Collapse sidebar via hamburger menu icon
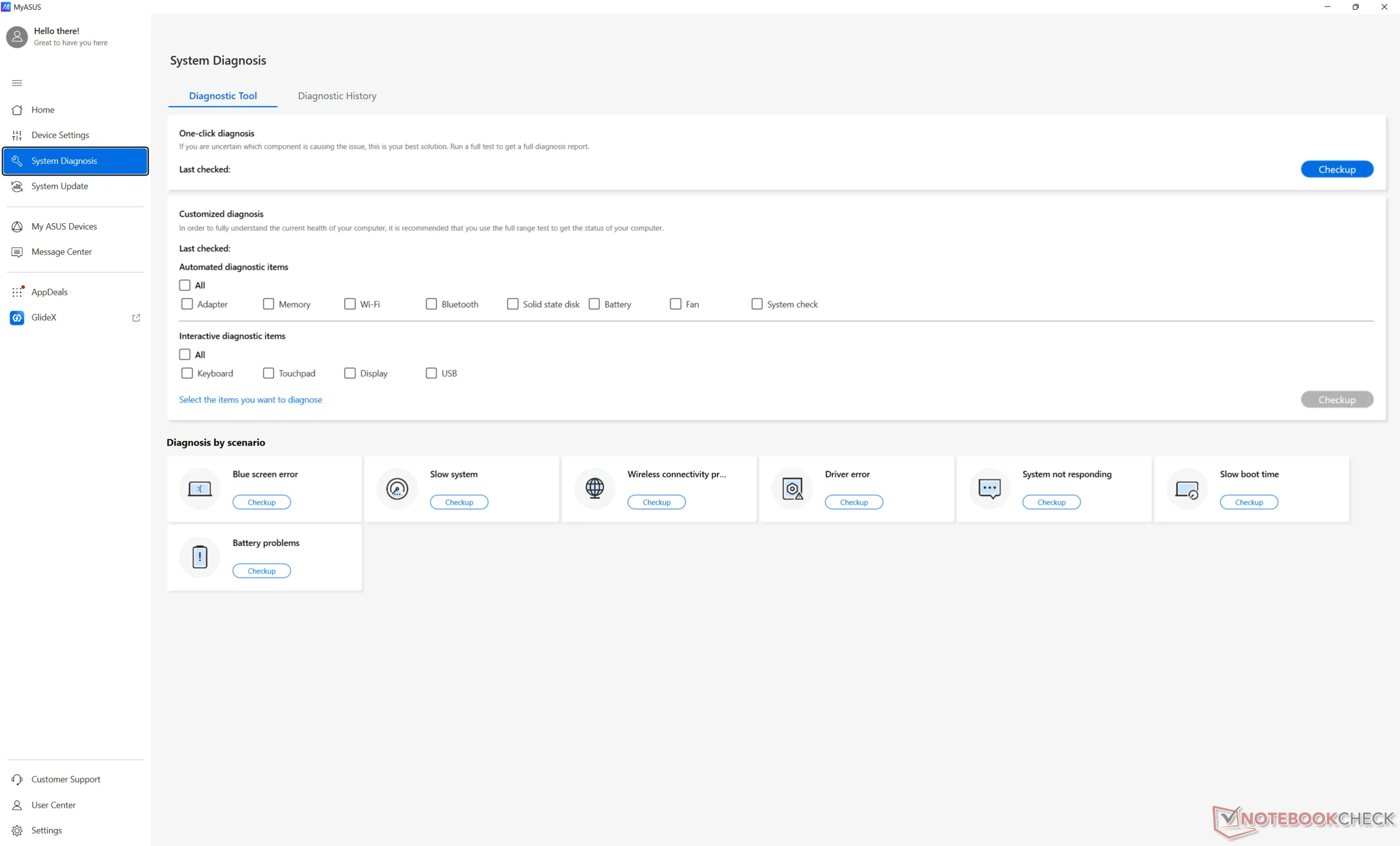Image resolution: width=1400 pixels, height=846 pixels. 17,83
